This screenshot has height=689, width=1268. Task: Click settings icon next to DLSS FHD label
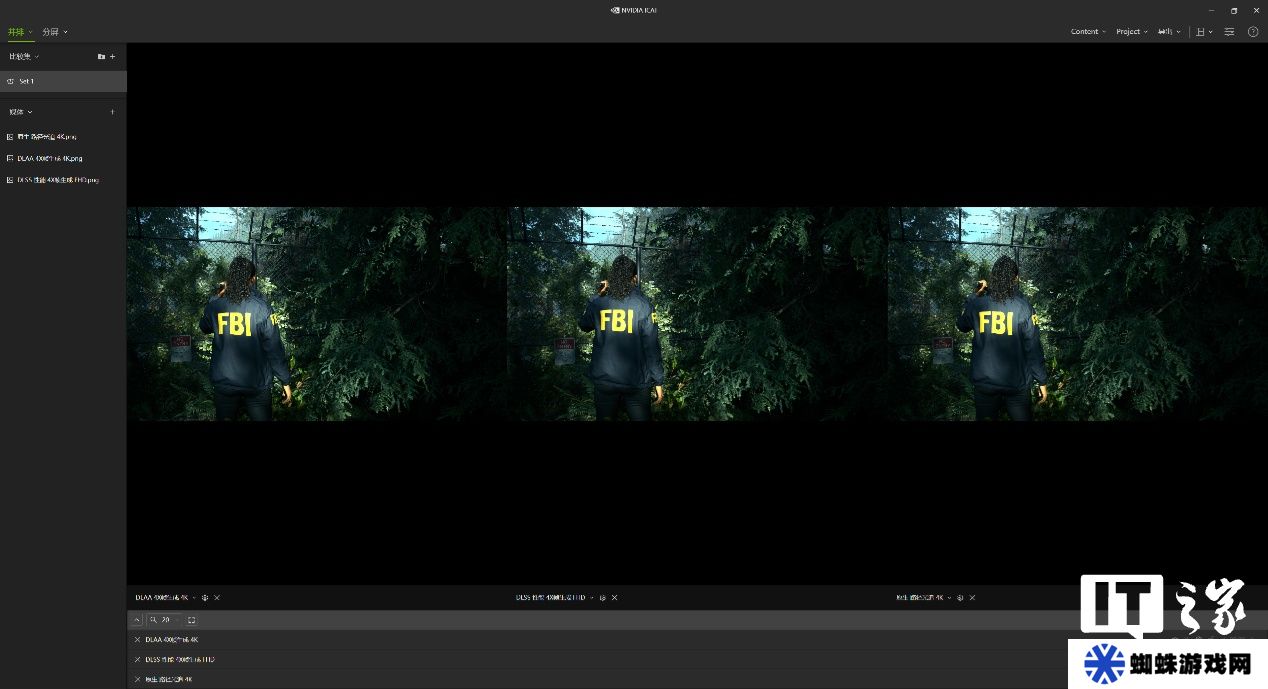coord(603,598)
